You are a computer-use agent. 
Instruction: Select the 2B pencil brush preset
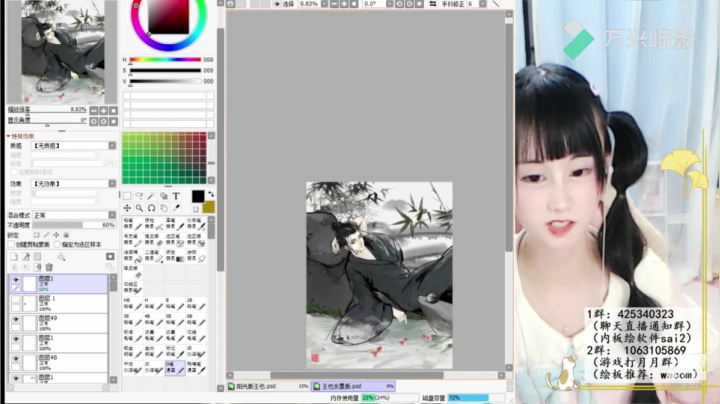click(x=196, y=304)
